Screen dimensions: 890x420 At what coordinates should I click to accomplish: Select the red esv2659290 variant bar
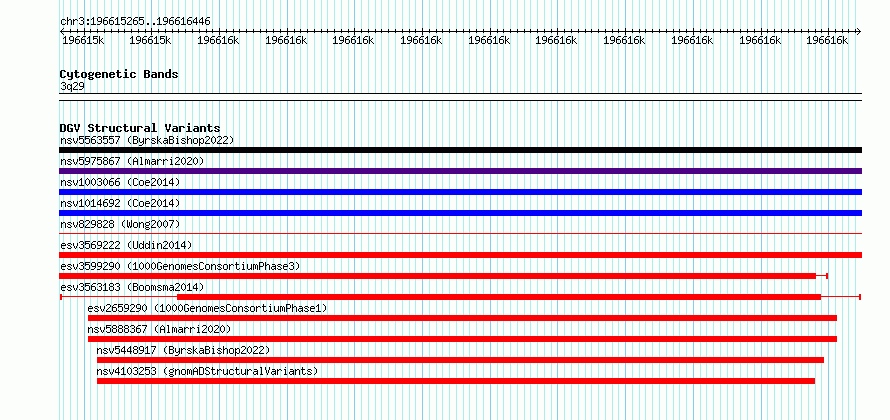(x=462, y=318)
